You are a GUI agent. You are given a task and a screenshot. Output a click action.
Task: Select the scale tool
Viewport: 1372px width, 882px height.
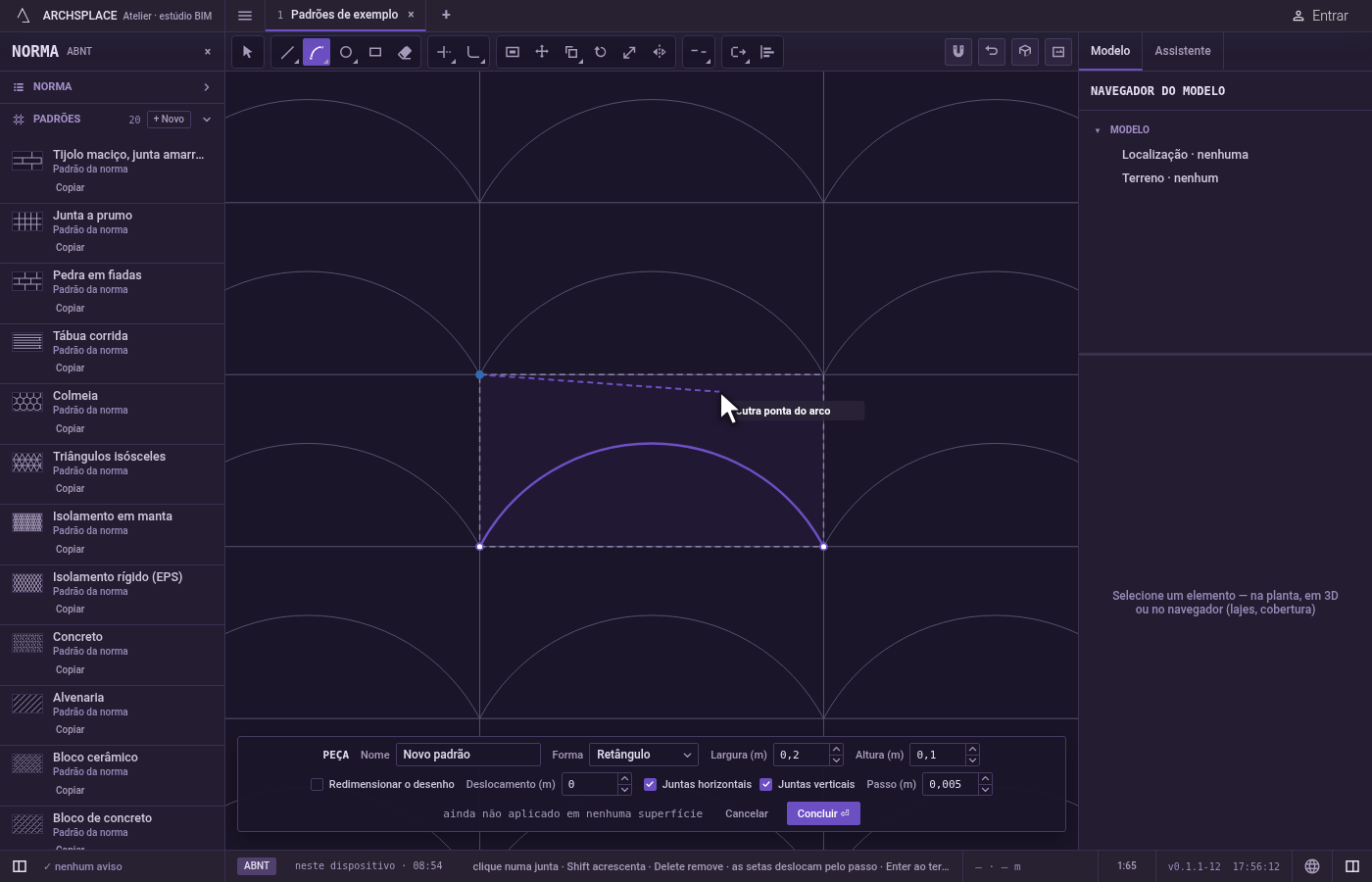[x=630, y=52]
